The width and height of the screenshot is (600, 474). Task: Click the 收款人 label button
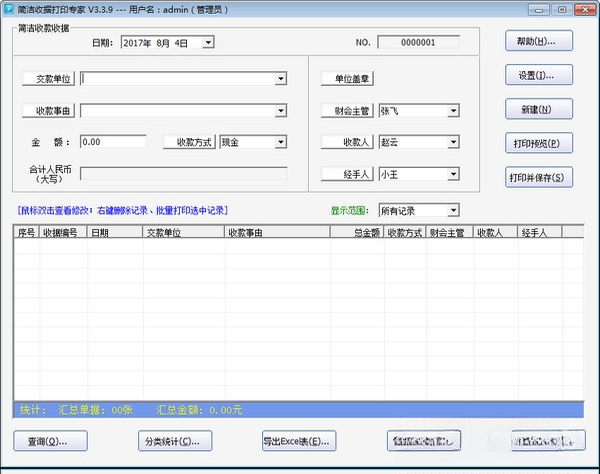coord(347,142)
